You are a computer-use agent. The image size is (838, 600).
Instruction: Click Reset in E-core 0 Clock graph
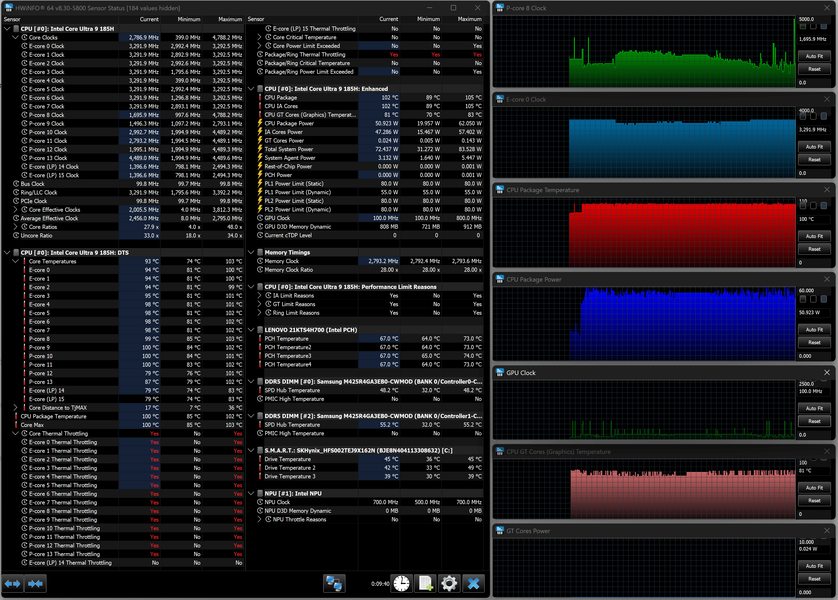(814, 160)
